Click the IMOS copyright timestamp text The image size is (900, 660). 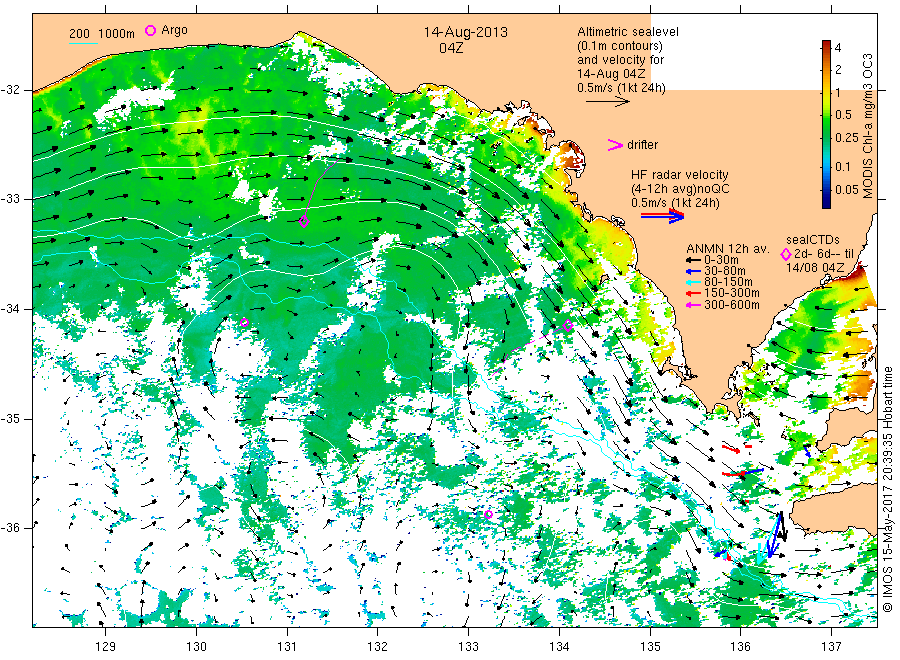(x=887, y=489)
